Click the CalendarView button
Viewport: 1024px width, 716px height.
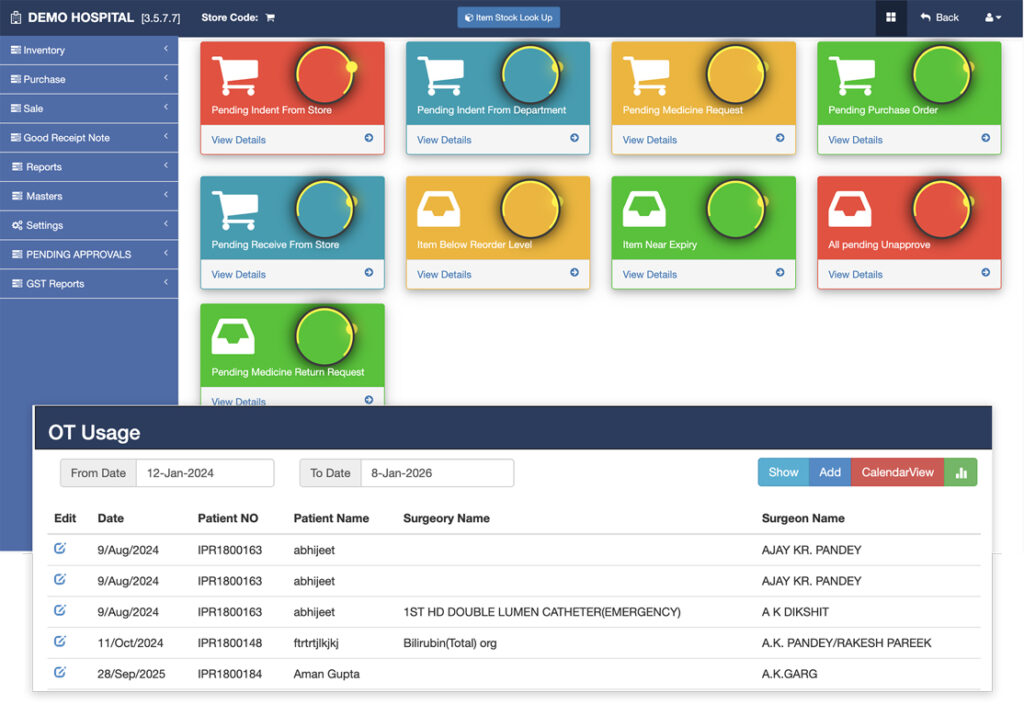tap(897, 473)
